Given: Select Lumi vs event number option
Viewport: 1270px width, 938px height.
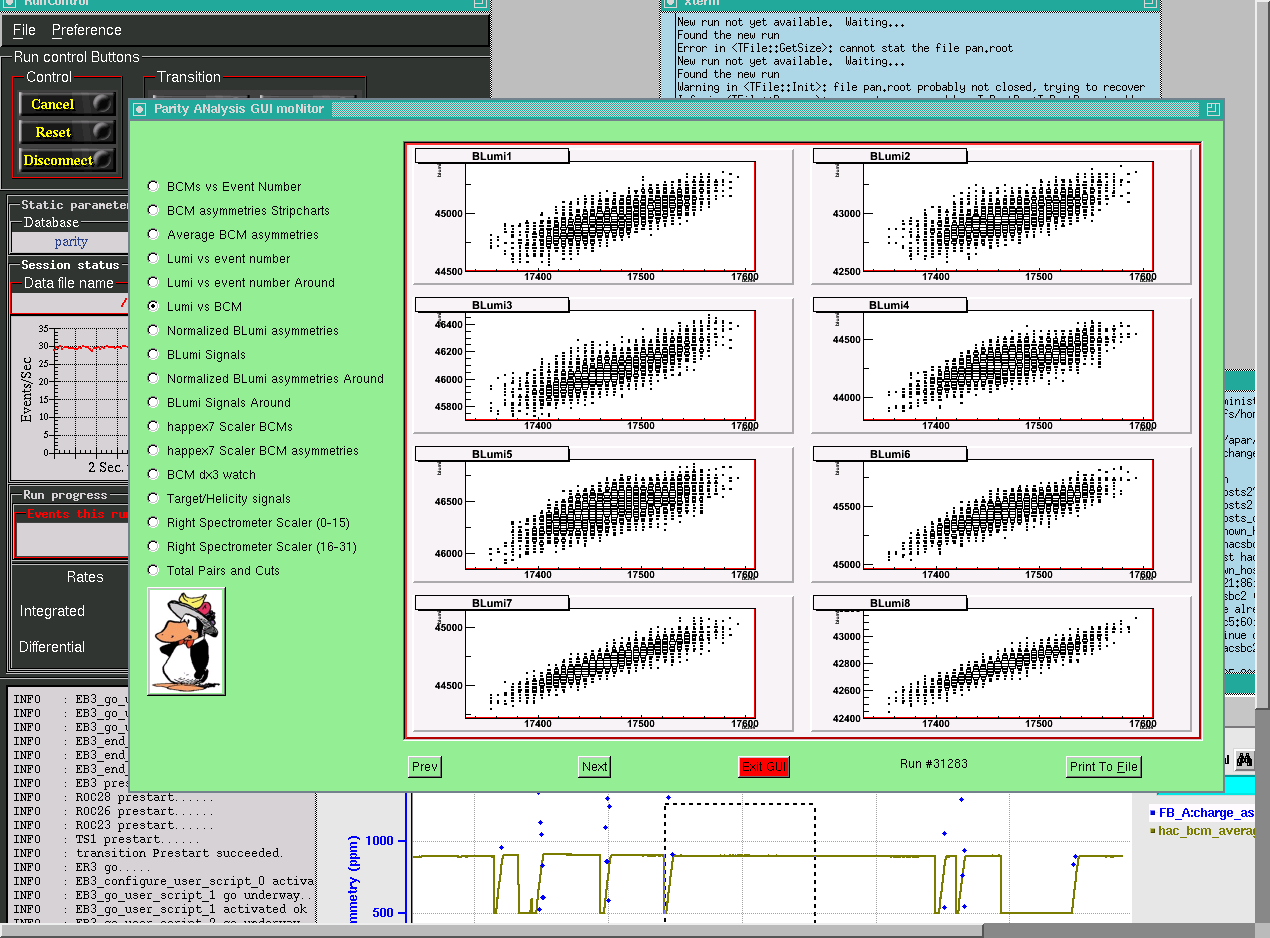Looking at the screenshot, I should [153, 258].
